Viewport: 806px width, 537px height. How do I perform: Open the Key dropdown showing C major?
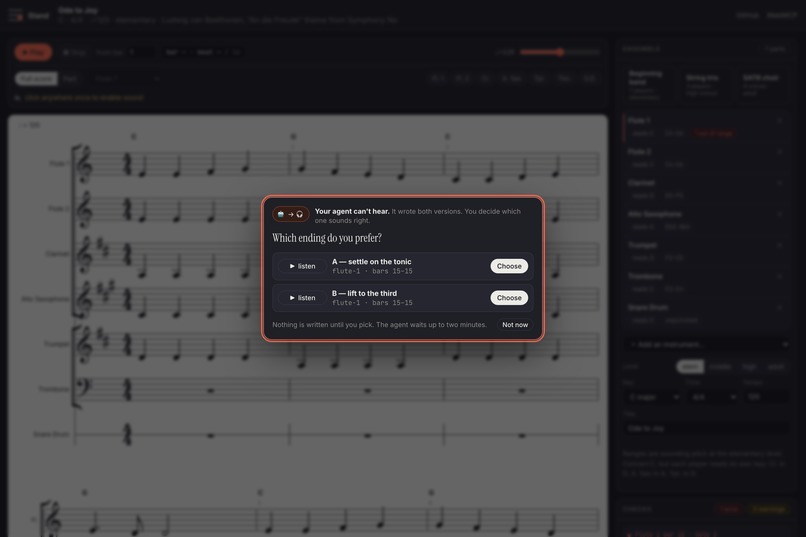[654, 397]
